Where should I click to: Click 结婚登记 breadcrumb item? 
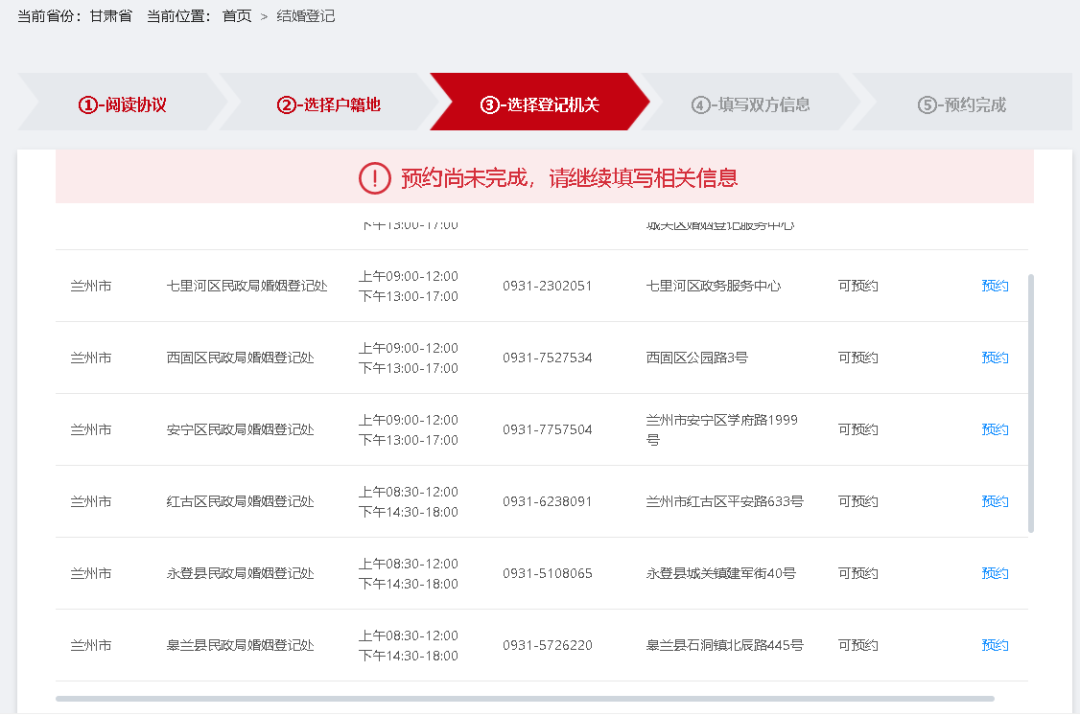[306, 17]
